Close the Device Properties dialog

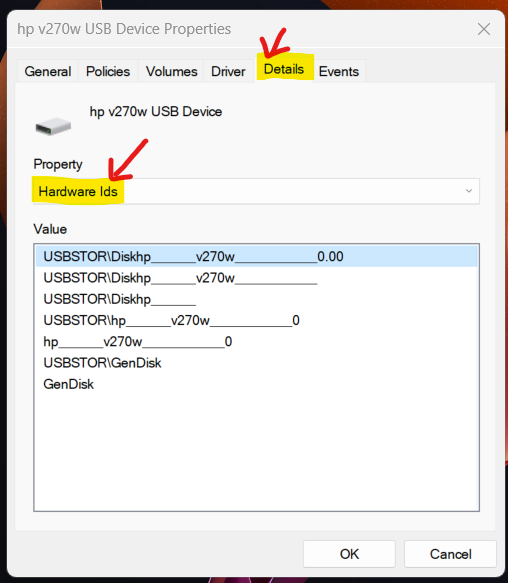[x=484, y=29]
